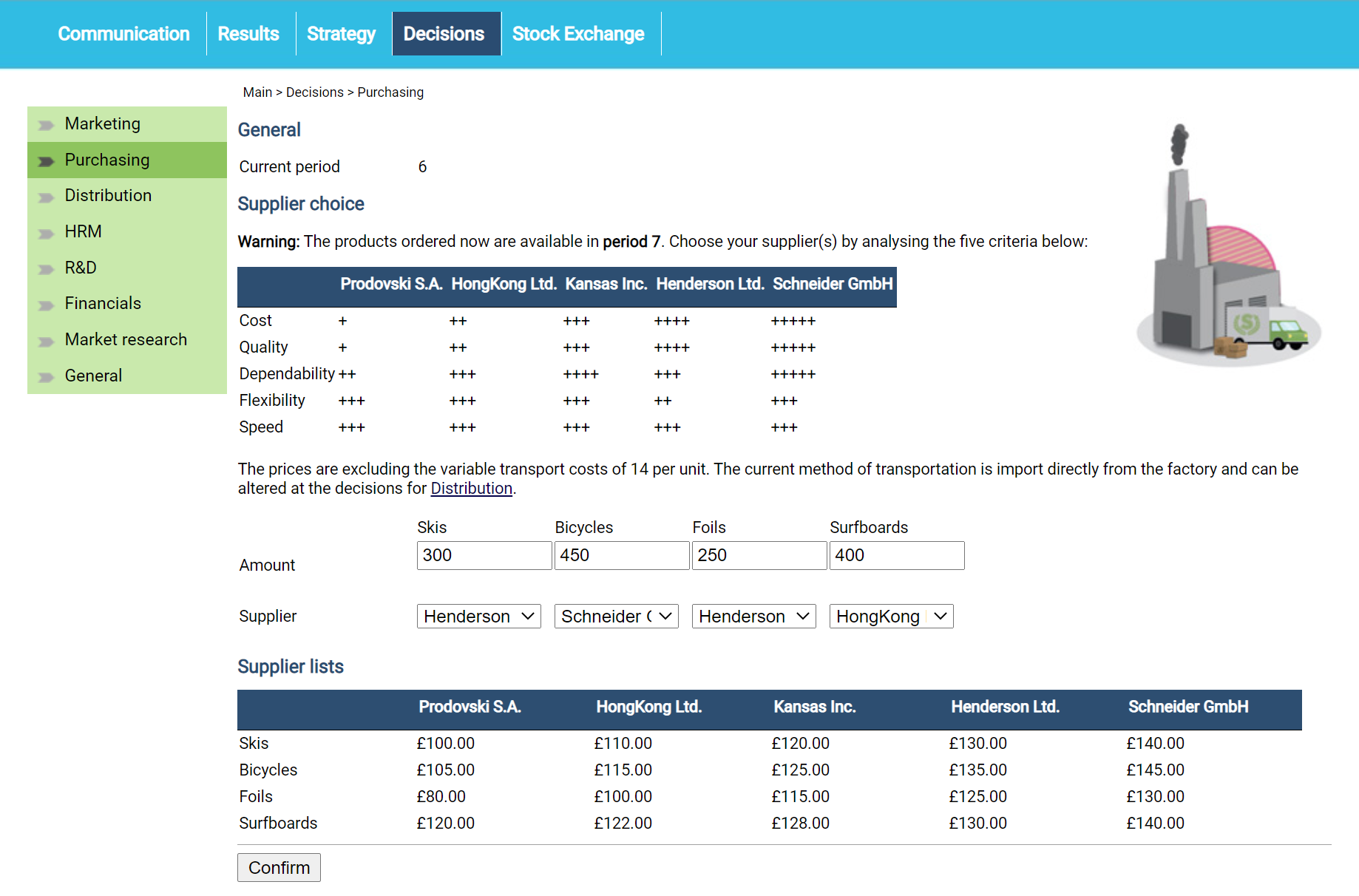Switch to the Stock Exchange tab

click(x=579, y=33)
